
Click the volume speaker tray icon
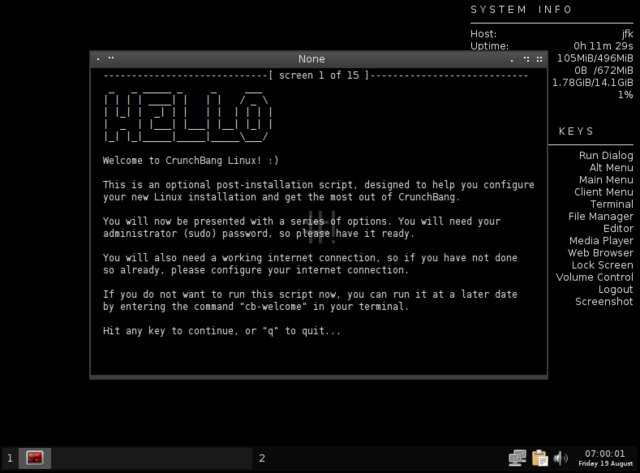coord(560,458)
